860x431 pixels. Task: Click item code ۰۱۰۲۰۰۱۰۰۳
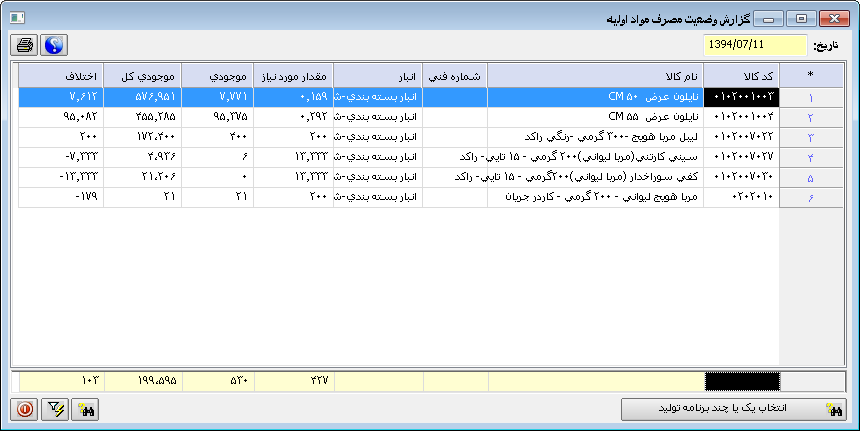click(741, 98)
